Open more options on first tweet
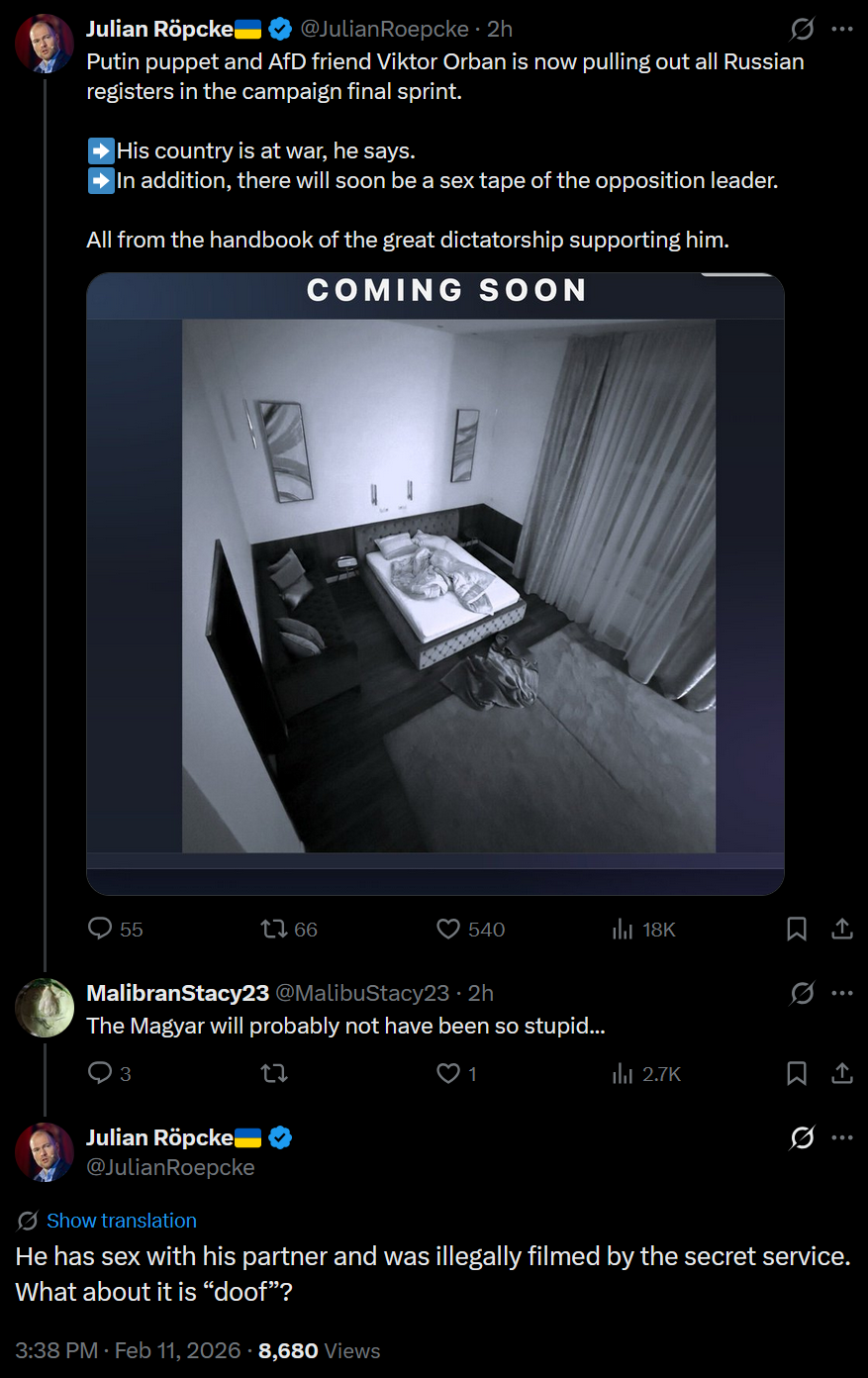The image size is (868, 1378). coord(842,29)
